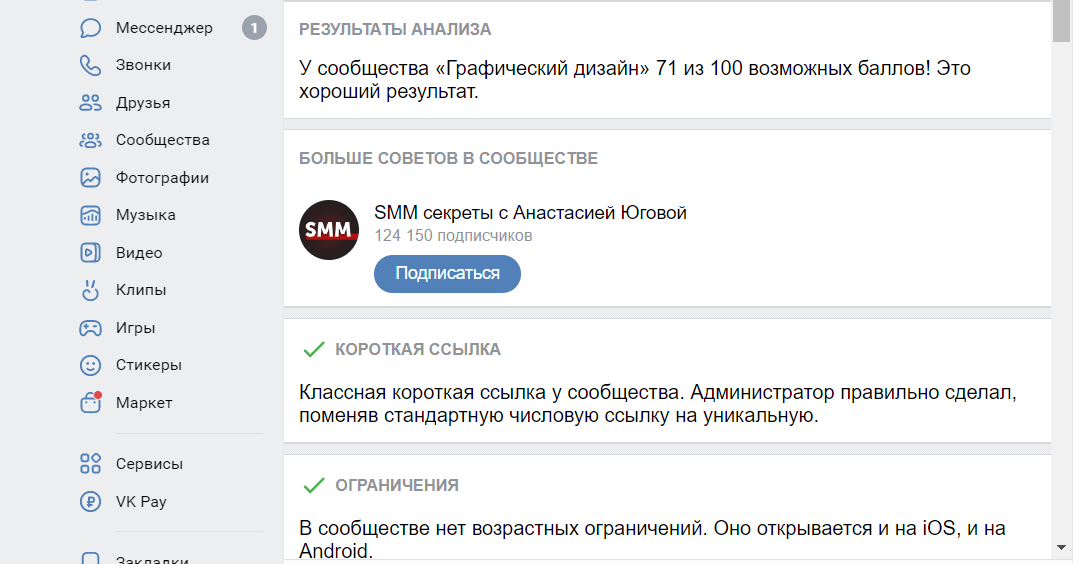Open the Games controller icon
Image resolution: width=1073 pixels, height=564 pixels.
tap(91, 328)
